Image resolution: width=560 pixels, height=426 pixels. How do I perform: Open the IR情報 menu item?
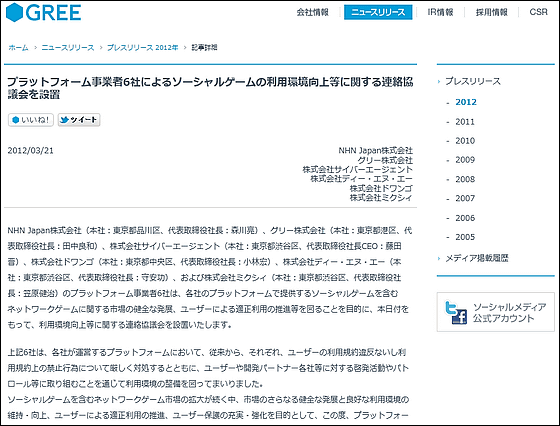tap(440, 12)
